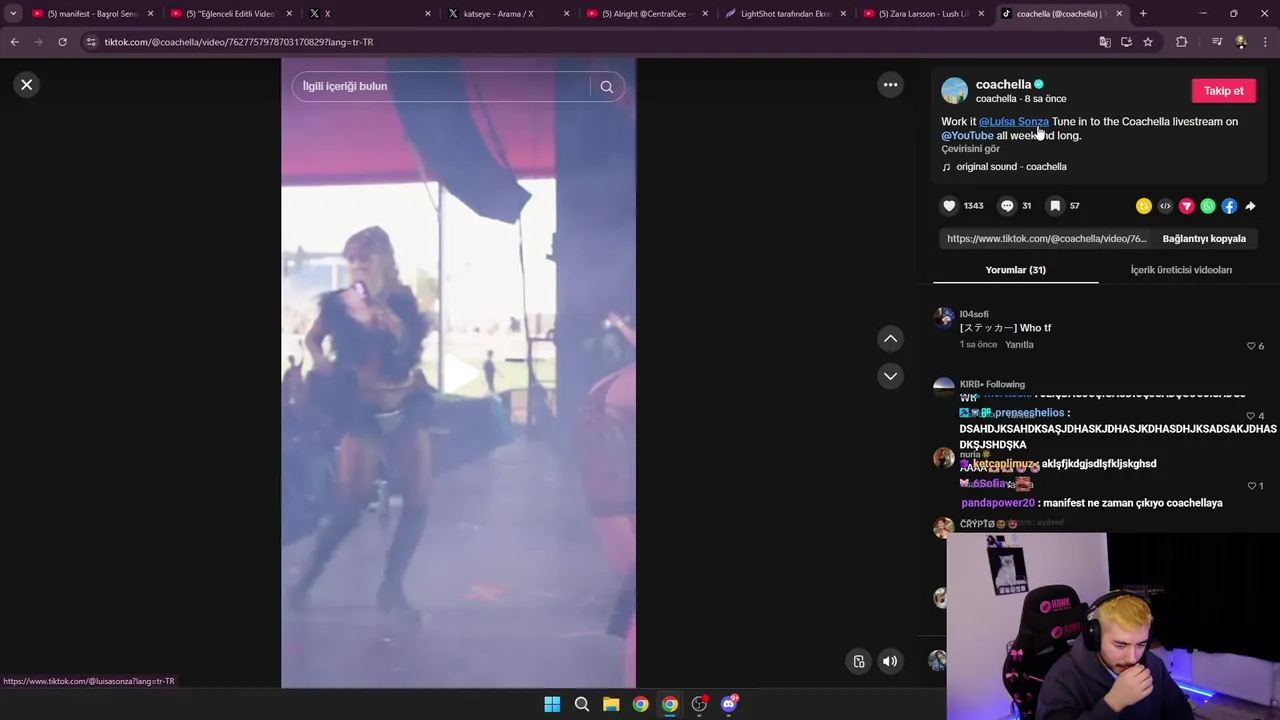Show translation with Çevirisini gör
1280x720 pixels.
[x=970, y=149]
